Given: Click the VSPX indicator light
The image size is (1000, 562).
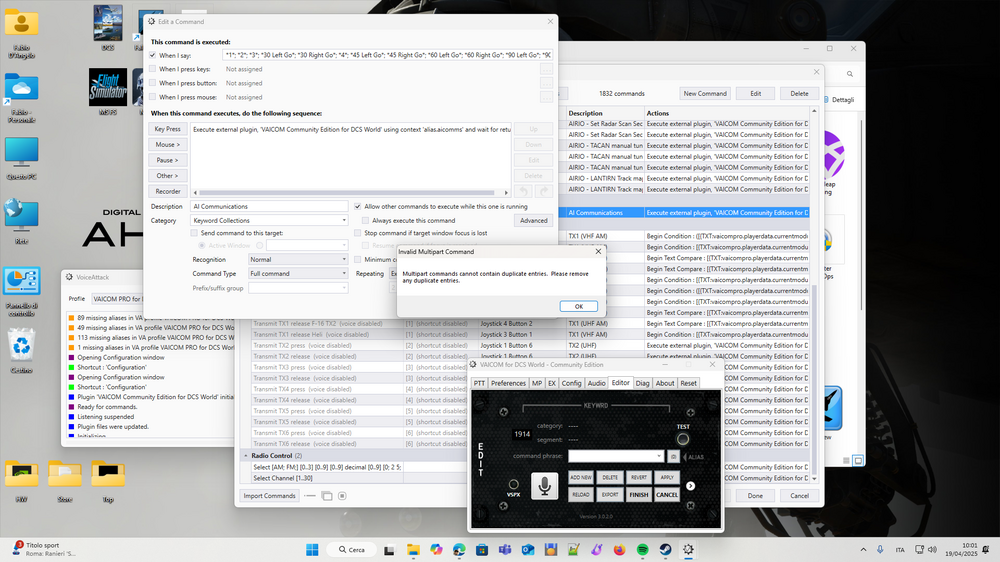Looking at the screenshot, I should [513, 486].
